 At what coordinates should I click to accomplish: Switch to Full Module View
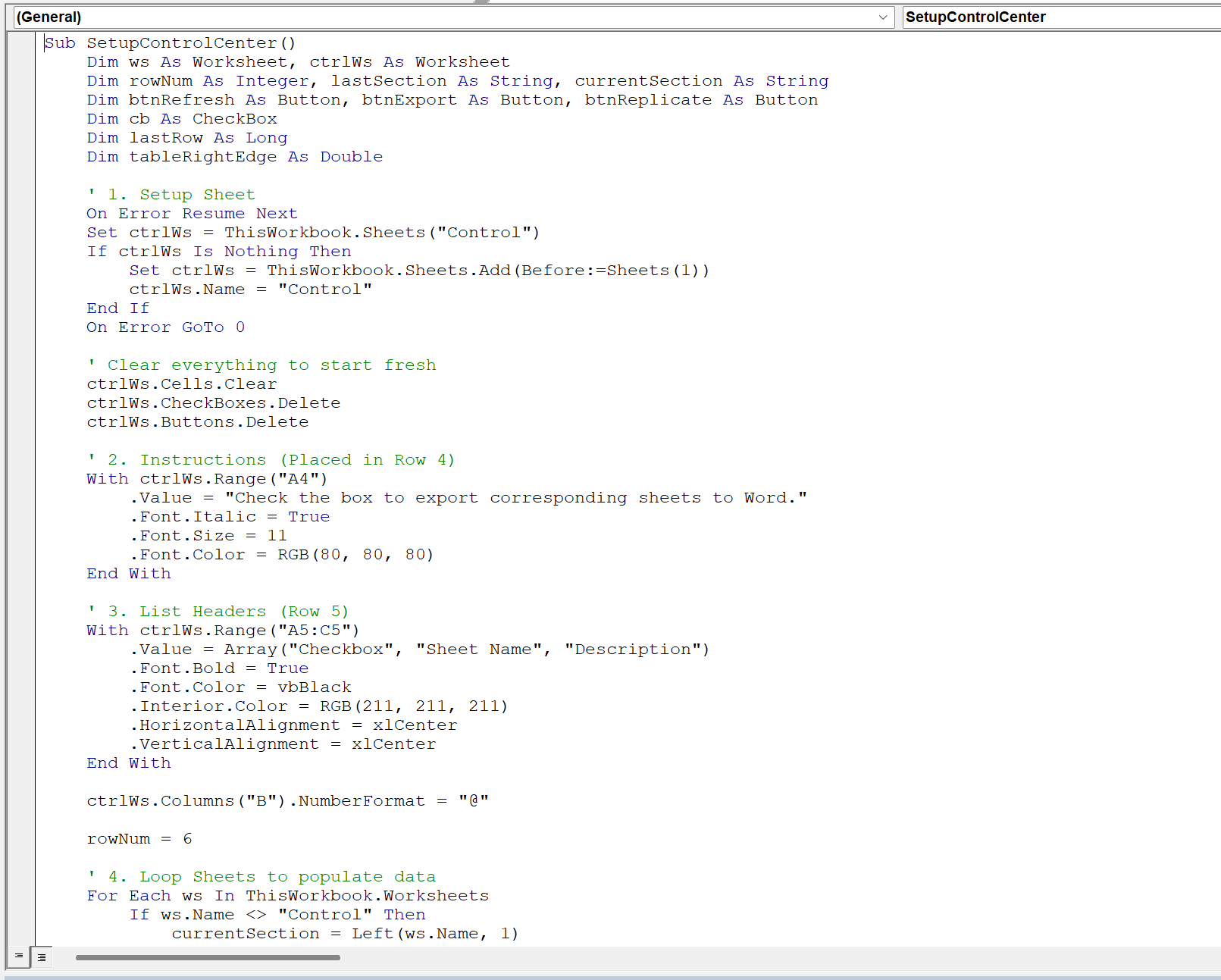[x=42, y=957]
